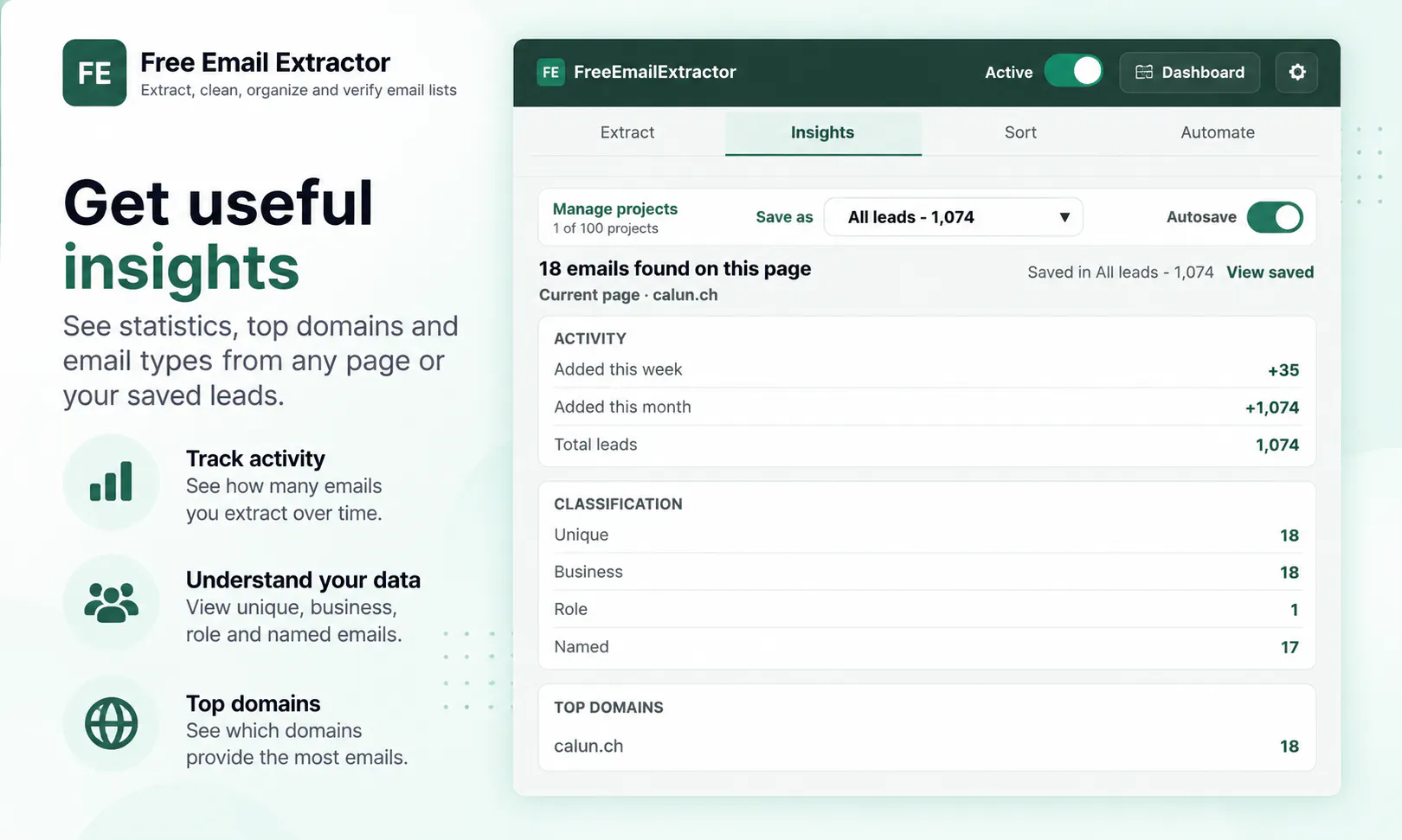This screenshot has width=1402, height=840.
Task: Select the Added this week row
Action: click(x=926, y=369)
